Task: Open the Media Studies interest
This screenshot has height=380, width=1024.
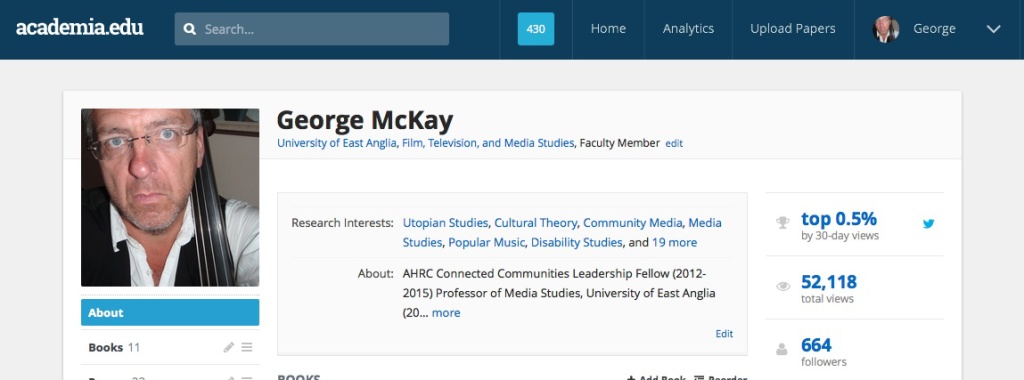Action: click(562, 232)
